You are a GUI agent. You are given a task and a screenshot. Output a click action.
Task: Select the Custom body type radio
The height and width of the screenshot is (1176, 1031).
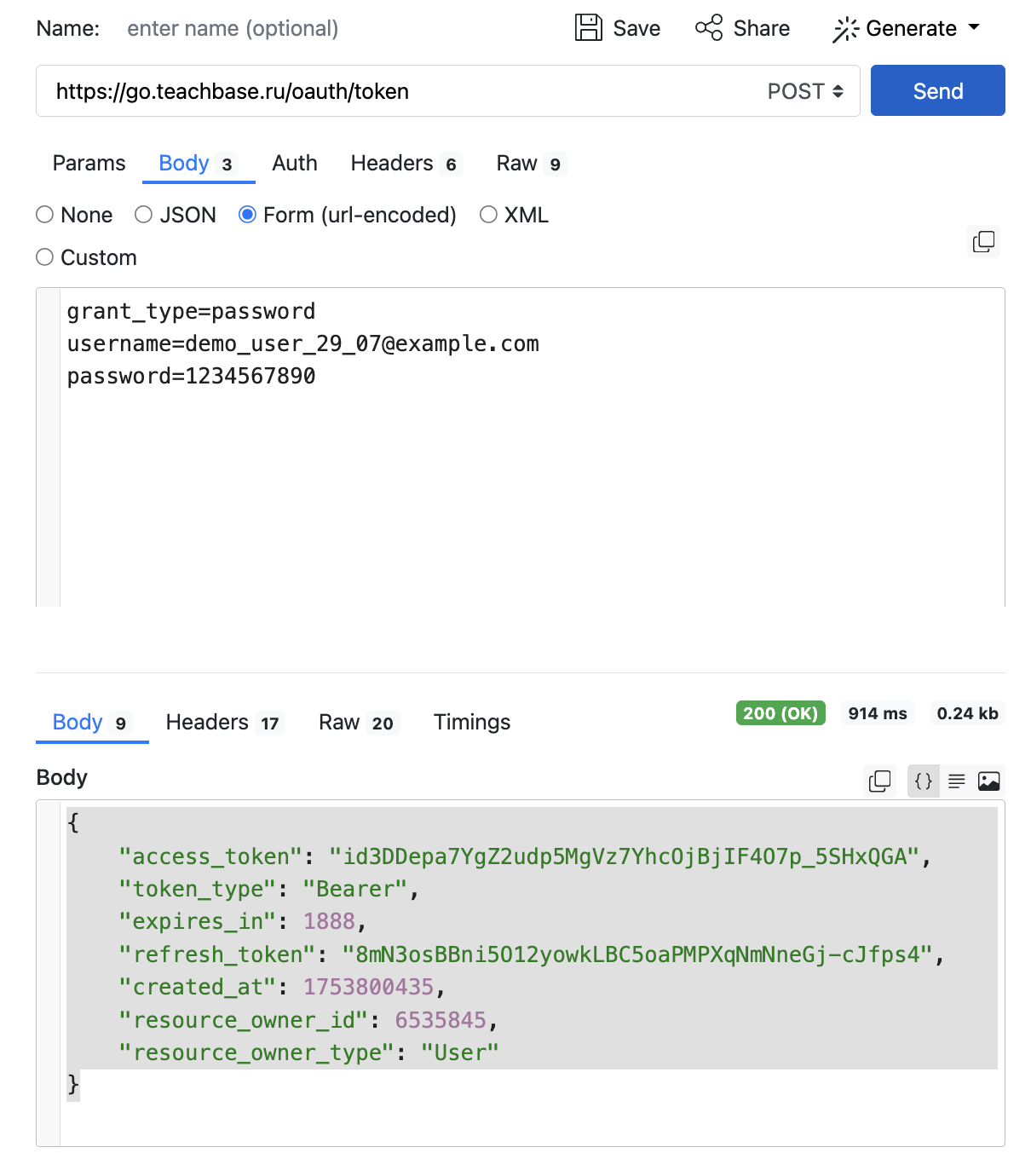(x=45, y=257)
